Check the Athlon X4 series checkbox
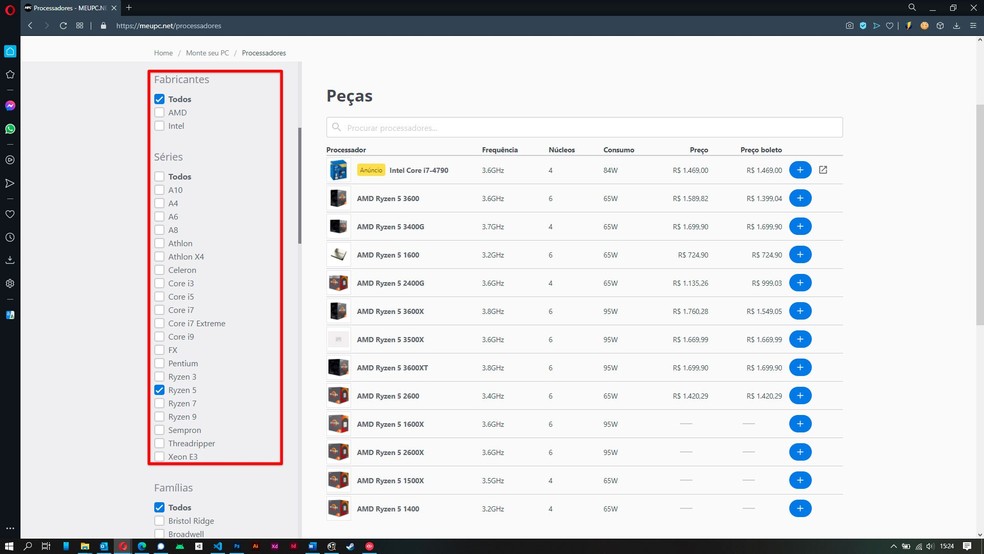984x554 pixels. tap(159, 257)
